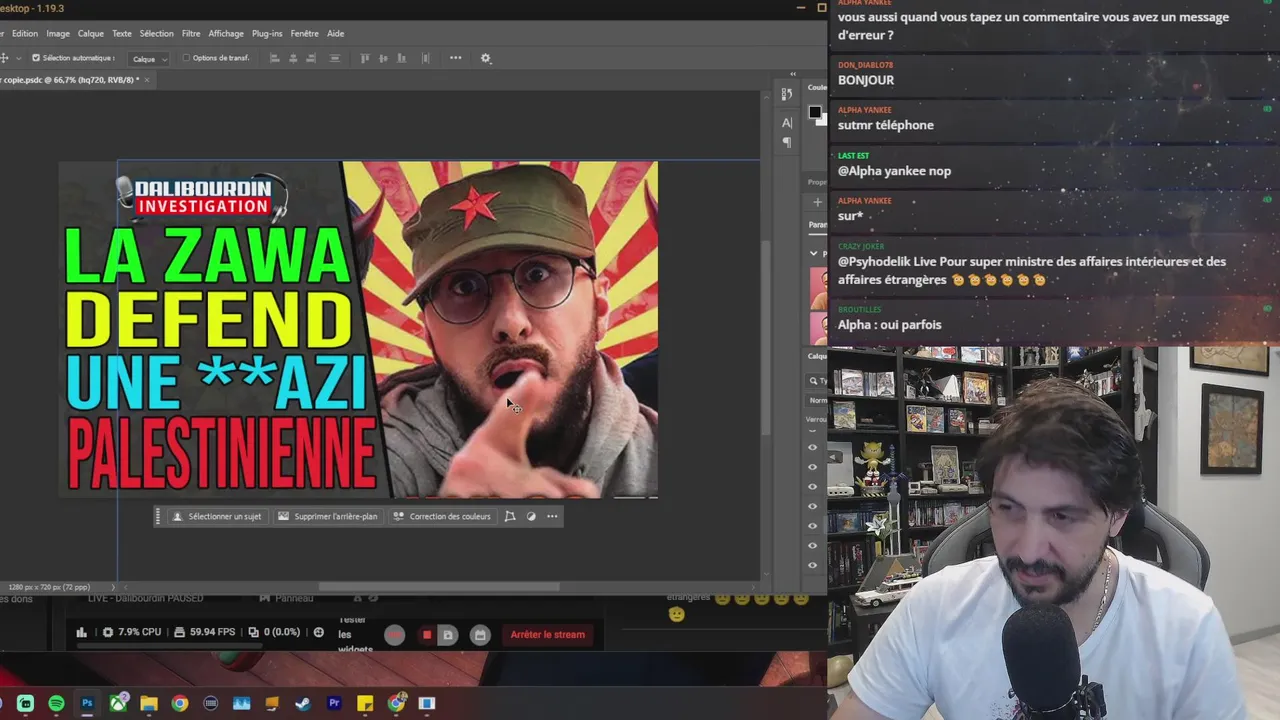Open the gear settings icon in options bar
Screen dimensions: 1280x720
point(486,58)
